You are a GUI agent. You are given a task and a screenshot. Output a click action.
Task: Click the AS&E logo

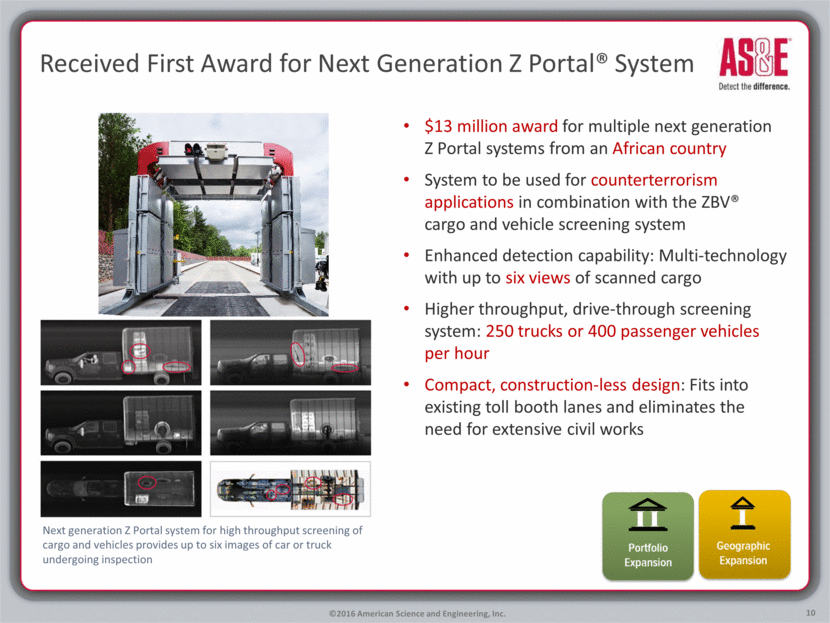[x=753, y=62]
